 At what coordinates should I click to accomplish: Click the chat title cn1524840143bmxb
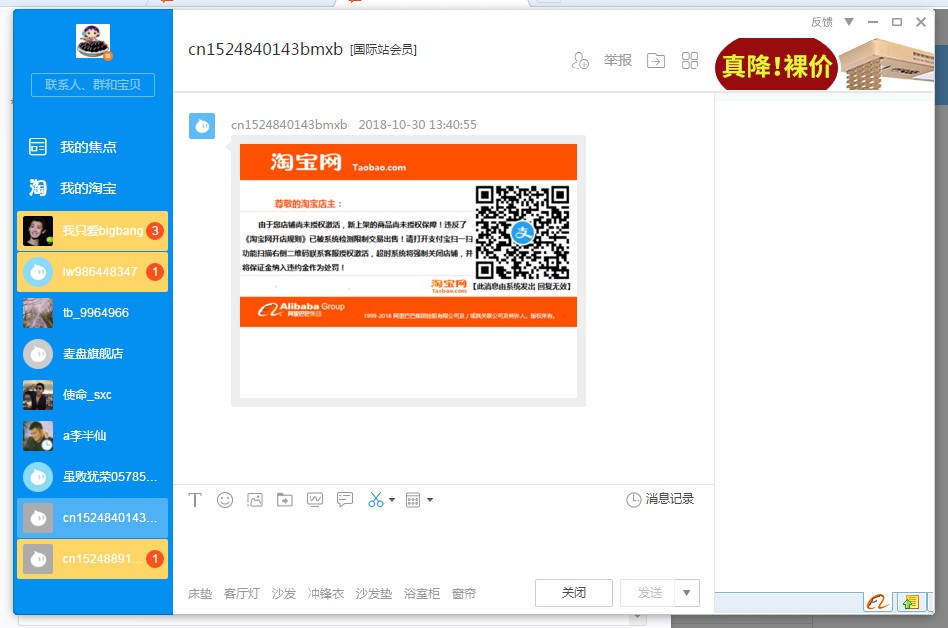coord(265,49)
